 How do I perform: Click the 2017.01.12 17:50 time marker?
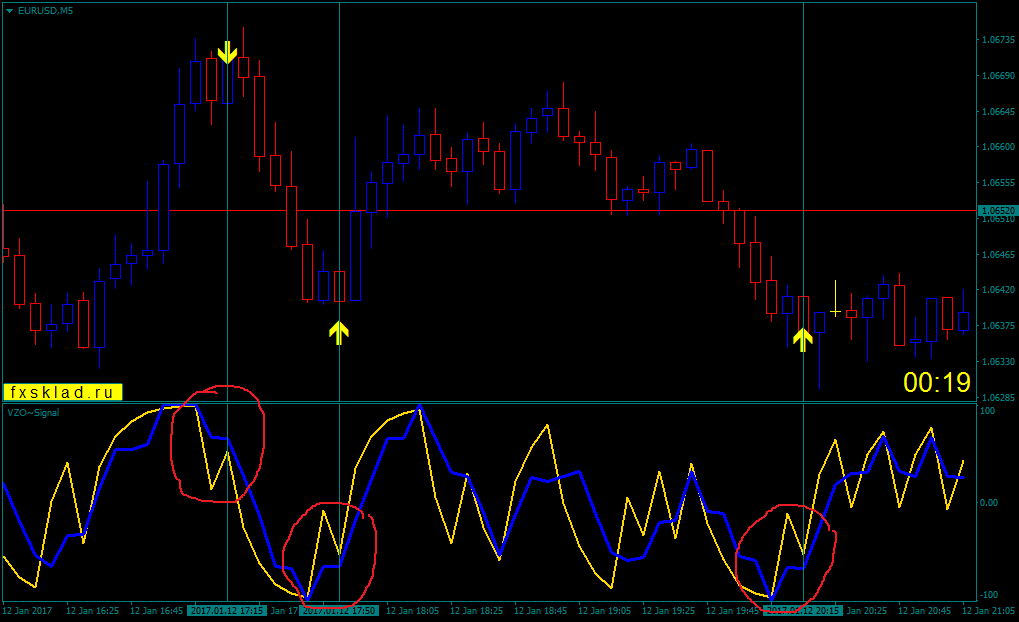pyautogui.click(x=339, y=610)
